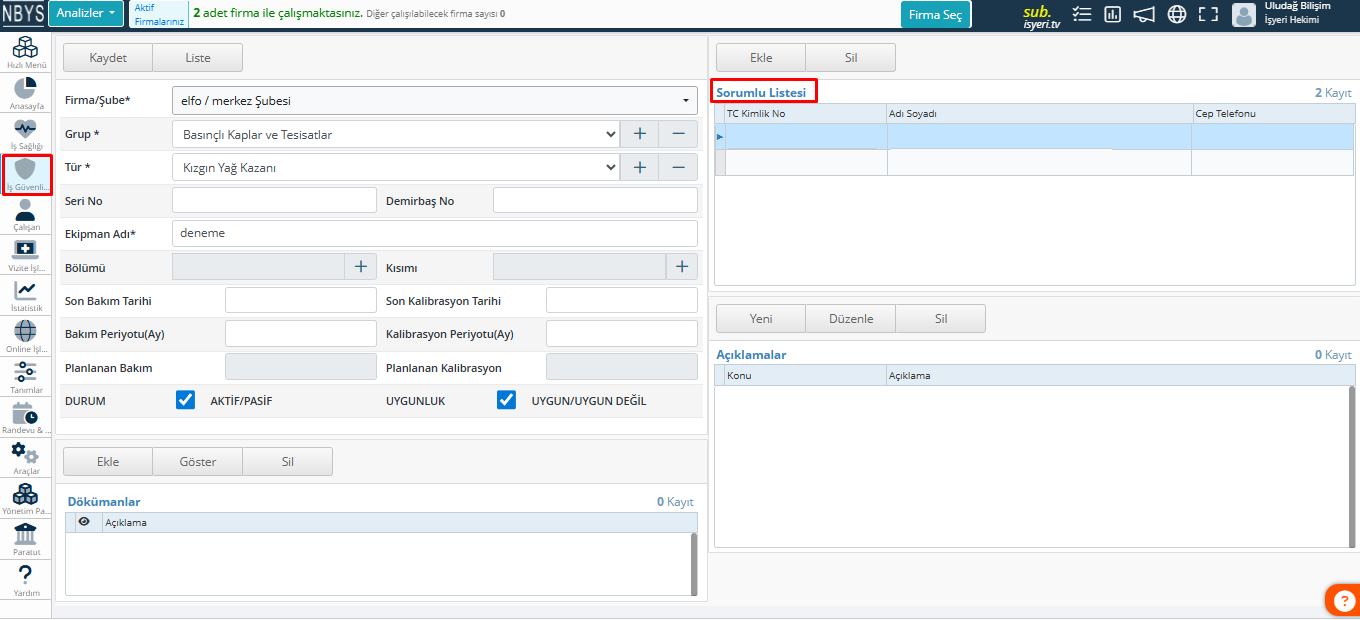Click the sub.isyeri.tv logo

click(1041, 17)
